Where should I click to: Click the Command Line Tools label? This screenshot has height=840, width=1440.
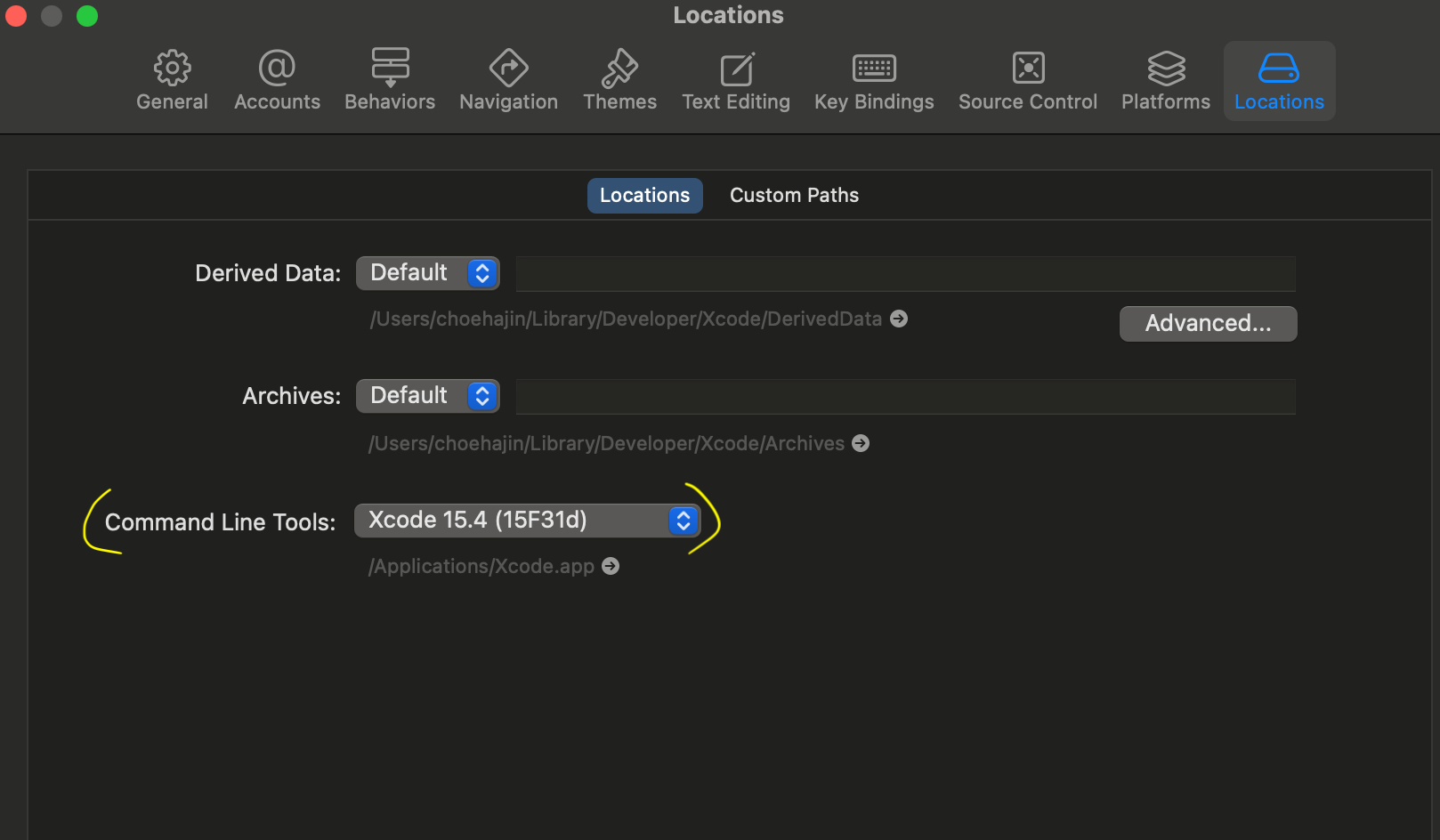click(220, 522)
